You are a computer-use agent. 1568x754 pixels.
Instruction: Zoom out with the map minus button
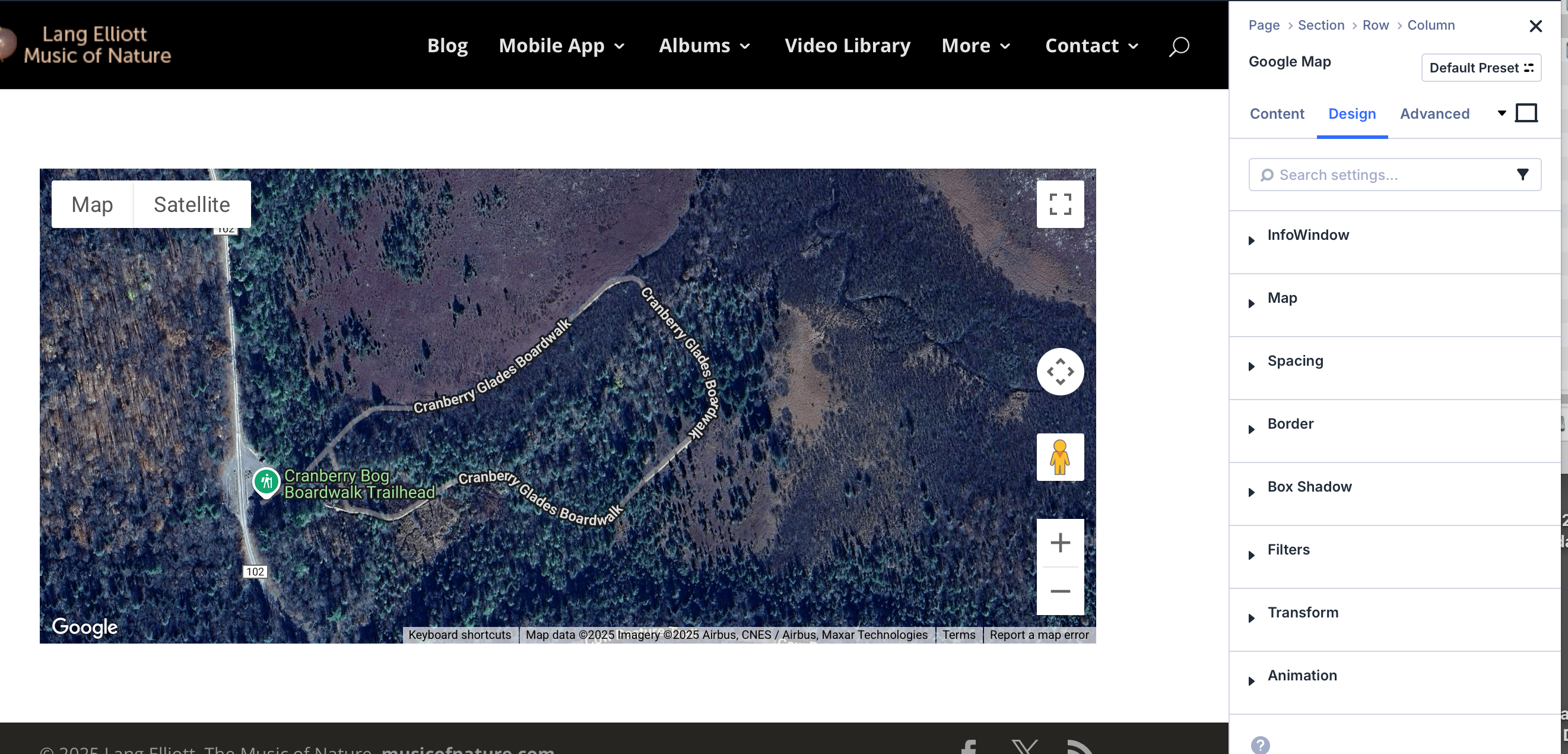coord(1060,591)
